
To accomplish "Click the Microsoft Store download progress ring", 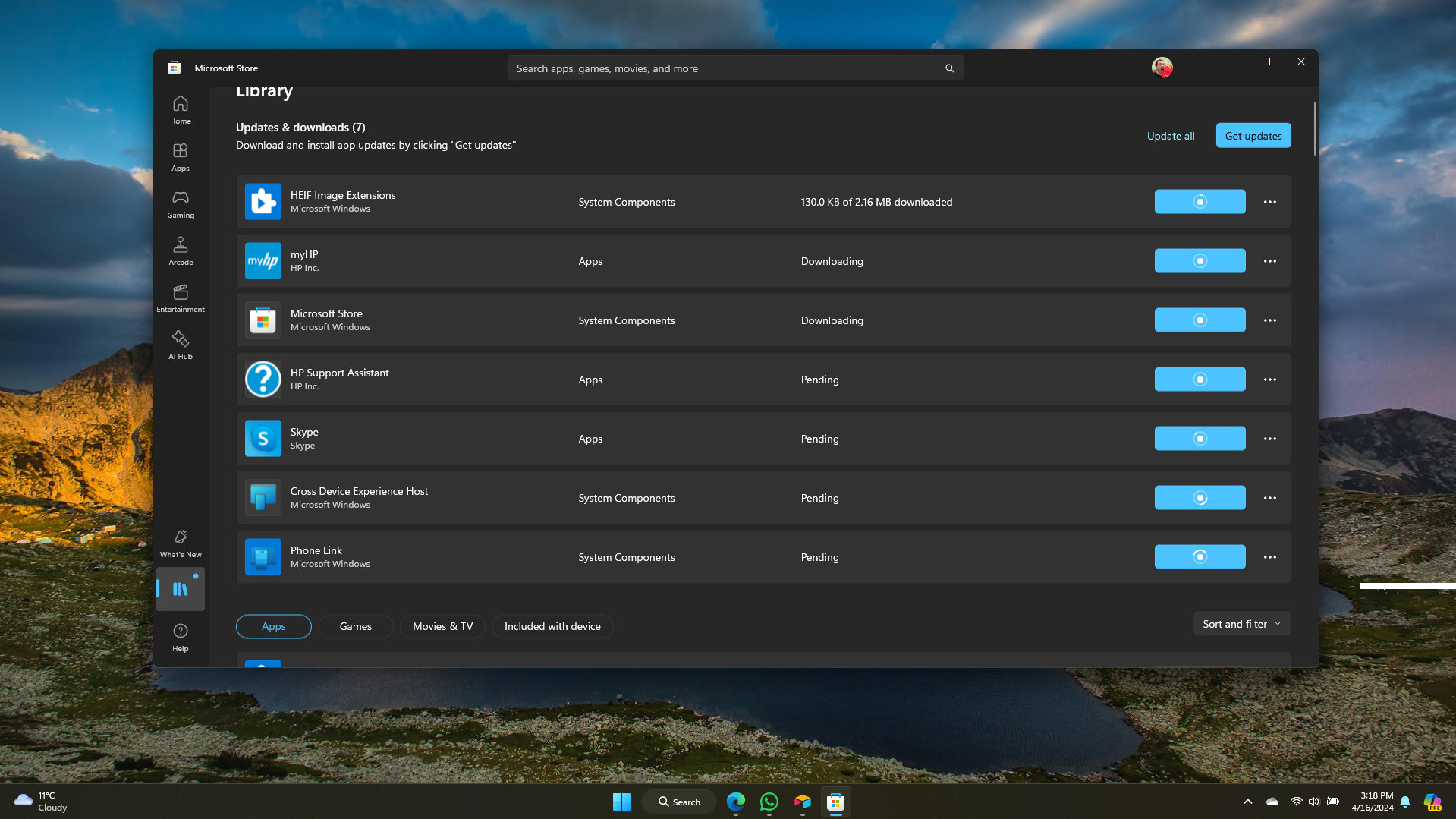I will click(1199, 320).
